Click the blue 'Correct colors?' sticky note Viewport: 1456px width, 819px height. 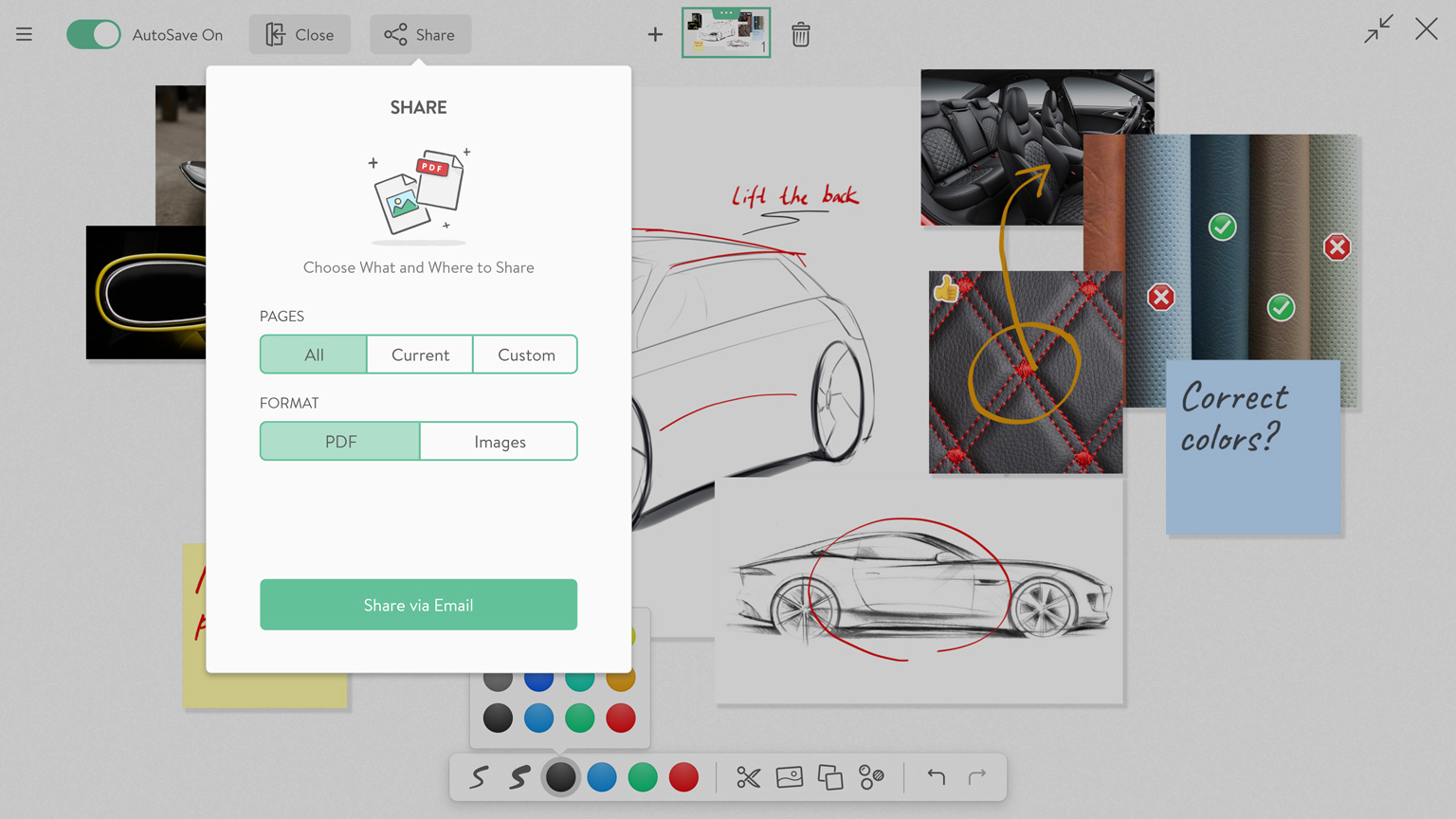(1253, 447)
